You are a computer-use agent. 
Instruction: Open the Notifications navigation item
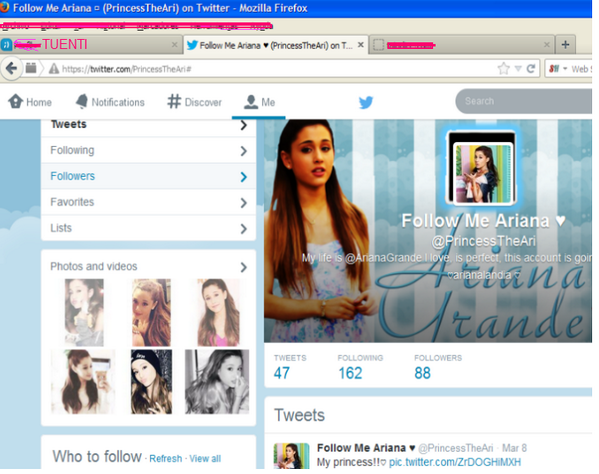pyautogui.click(x=110, y=102)
